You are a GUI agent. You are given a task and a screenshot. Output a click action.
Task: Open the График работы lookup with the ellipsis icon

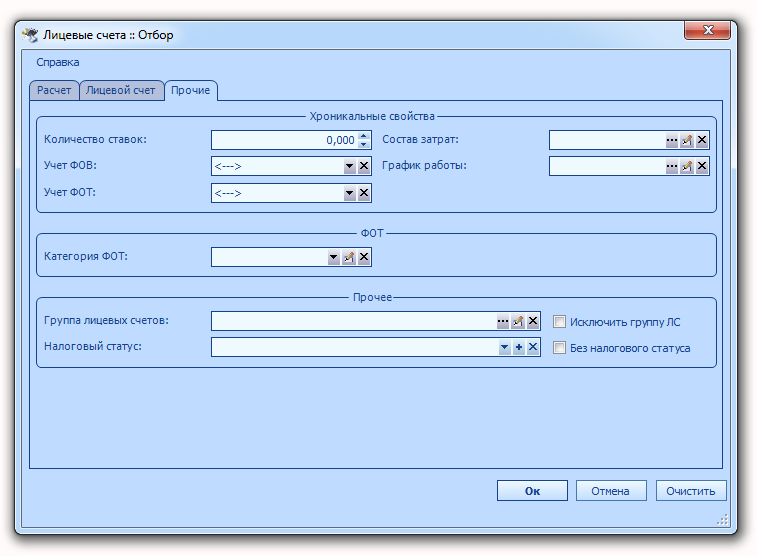pyautogui.click(x=672, y=167)
